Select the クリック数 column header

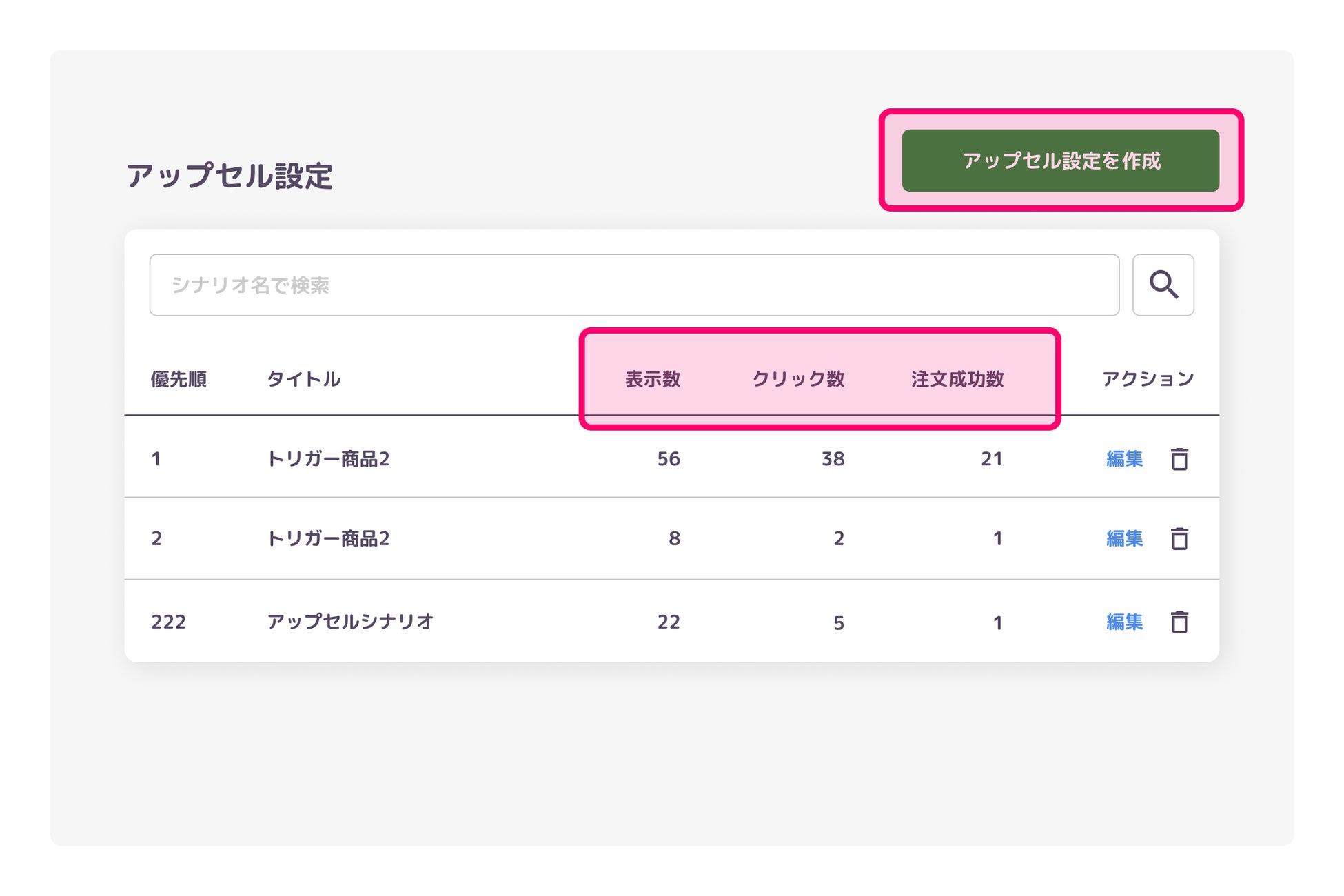(x=798, y=379)
